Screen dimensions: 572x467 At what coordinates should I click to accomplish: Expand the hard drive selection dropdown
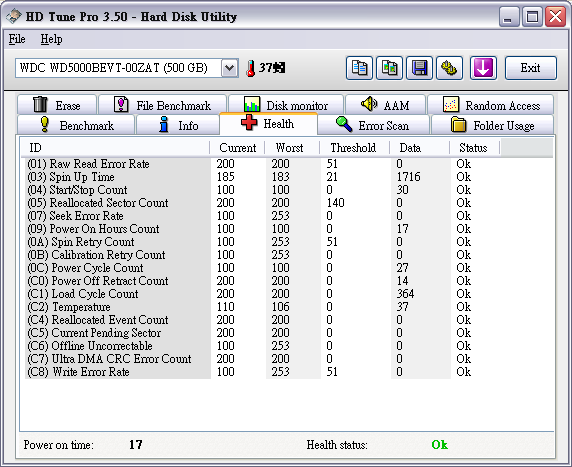coord(230,68)
